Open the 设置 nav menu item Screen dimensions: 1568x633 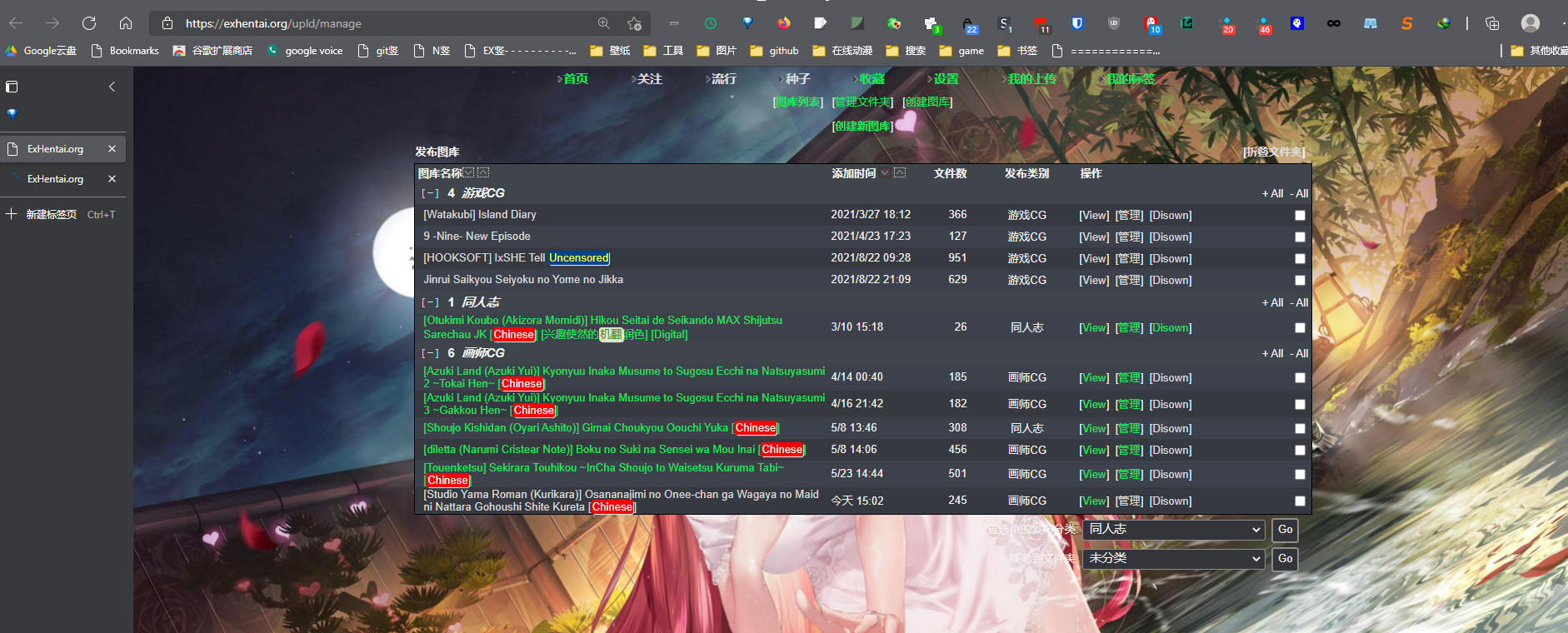(946, 79)
